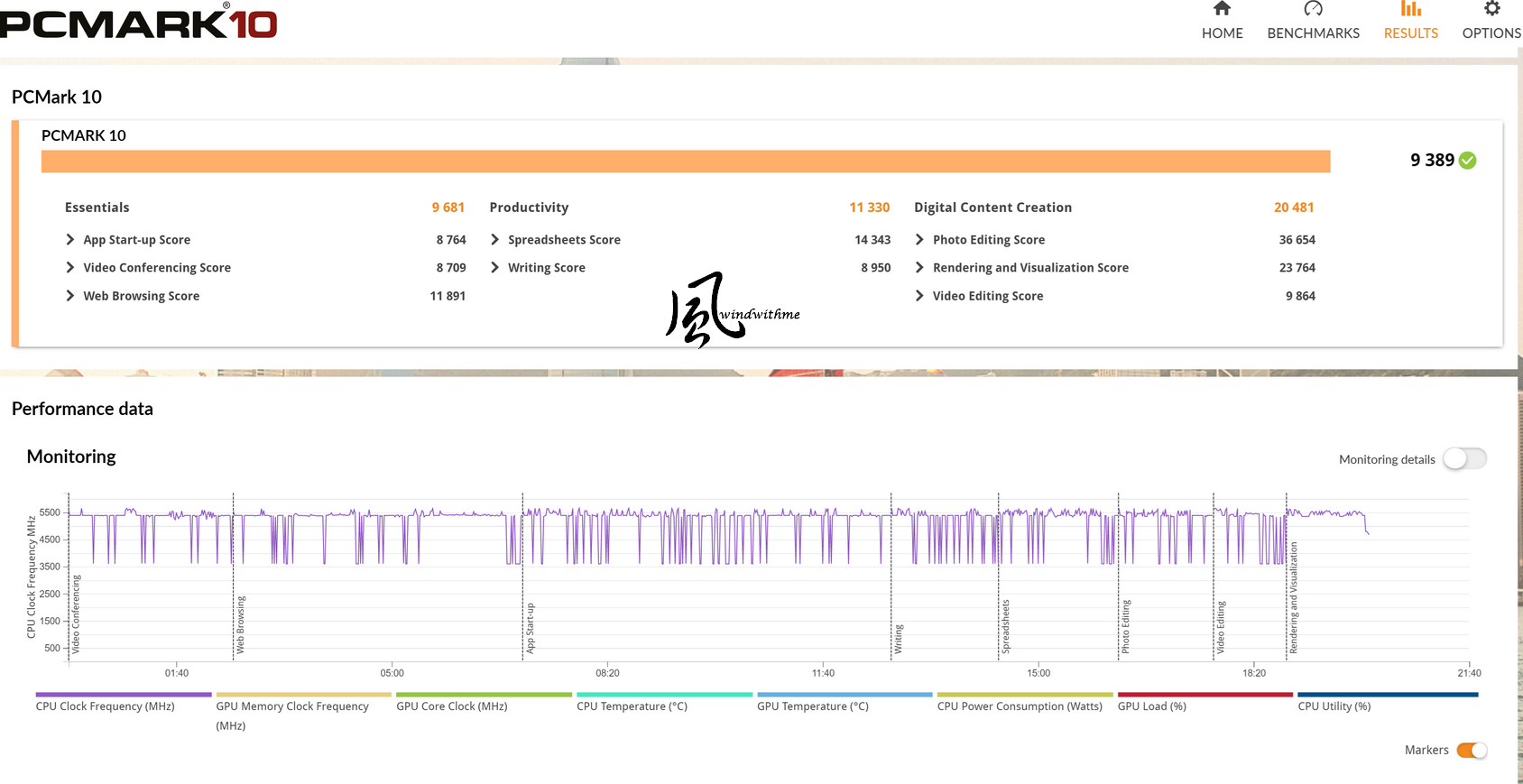Click the PCMark 10 logo
Viewport: 1523px width, 784px height.
click(x=138, y=23)
